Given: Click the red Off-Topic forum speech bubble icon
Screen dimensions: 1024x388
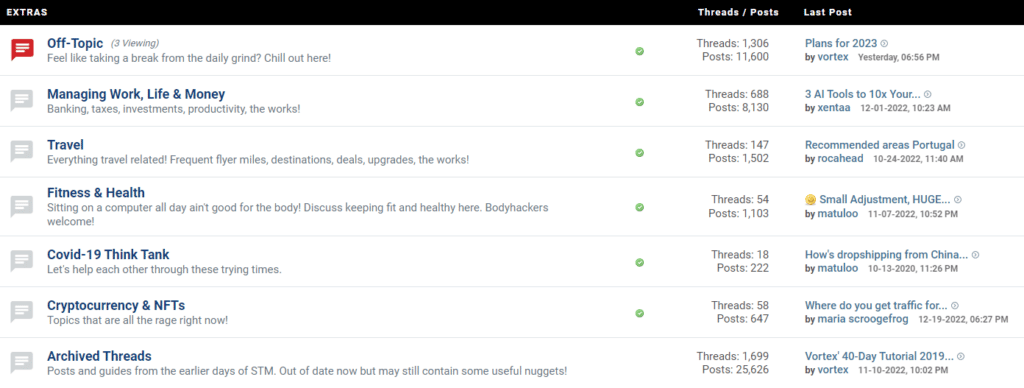Looking at the screenshot, I should point(22,50).
